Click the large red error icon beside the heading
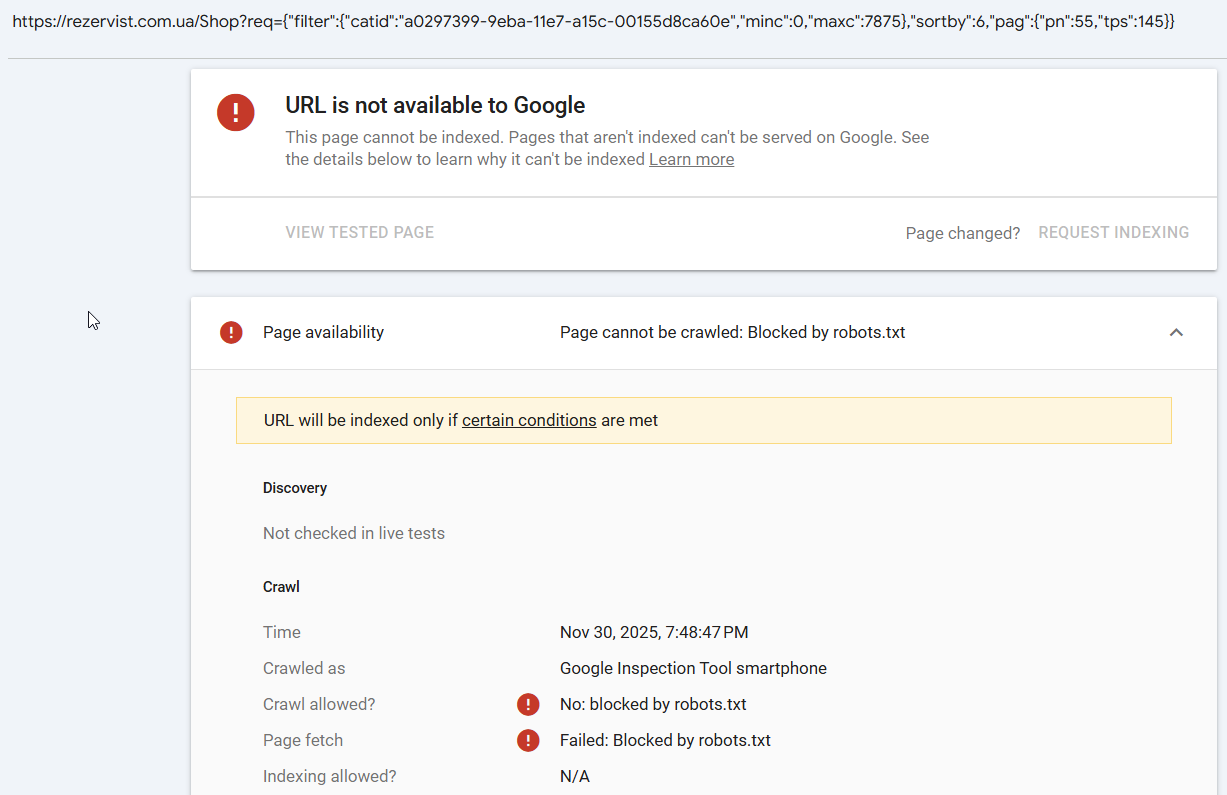The image size is (1227, 795). [x=236, y=111]
